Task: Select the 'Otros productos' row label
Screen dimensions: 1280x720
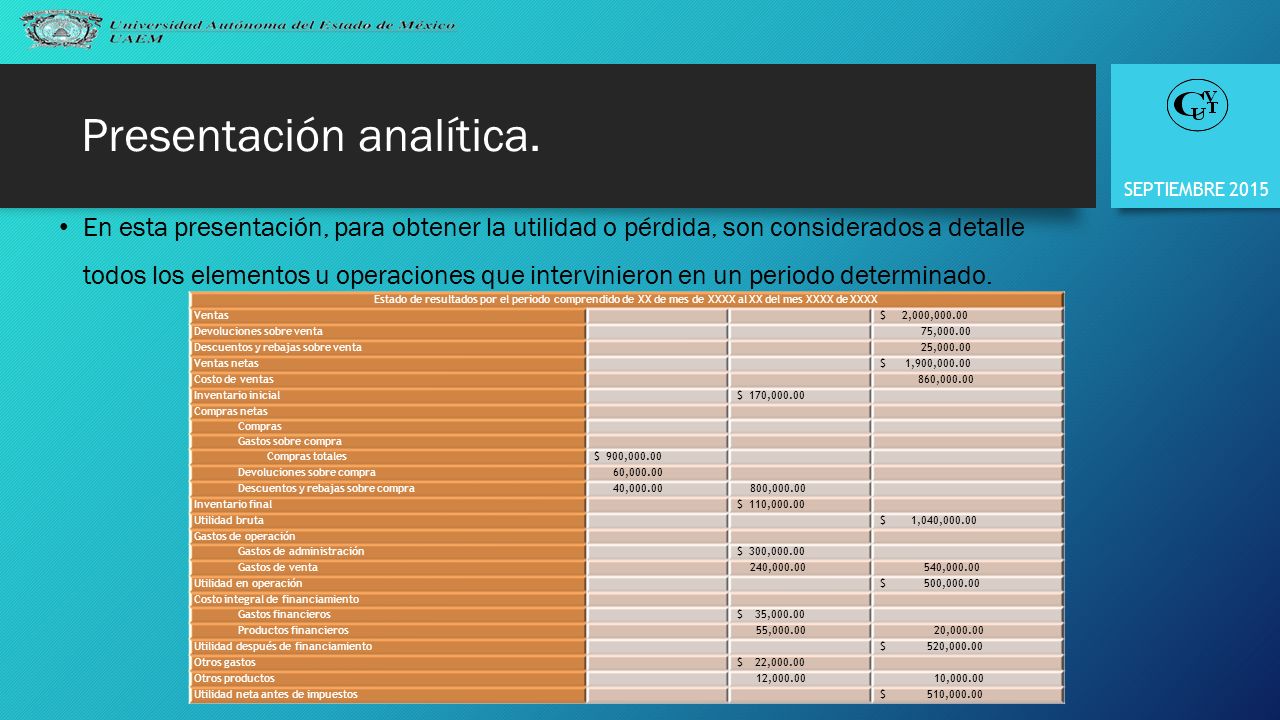Action: pos(233,678)
